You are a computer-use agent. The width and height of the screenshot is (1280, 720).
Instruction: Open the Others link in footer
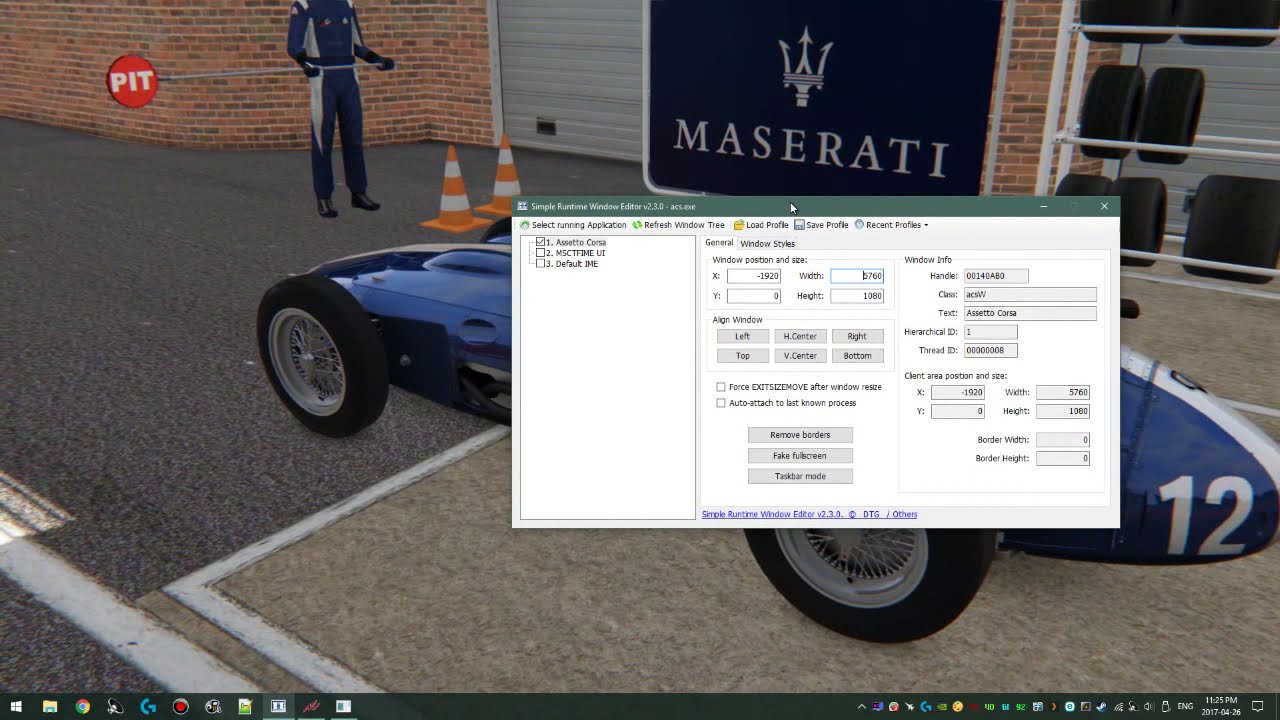905,514
